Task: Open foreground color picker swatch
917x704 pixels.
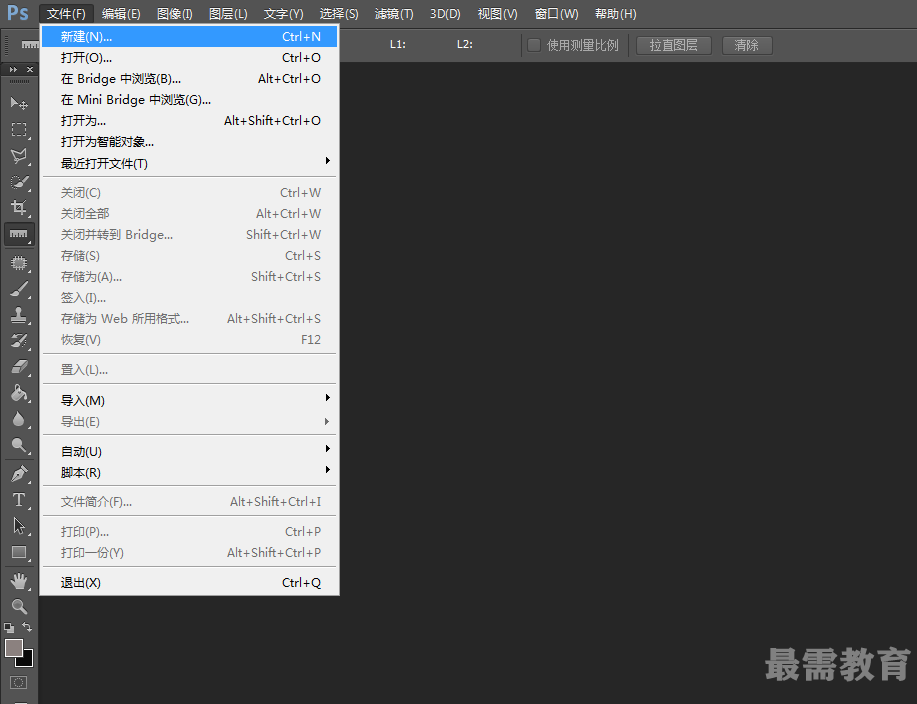Action: click(14, 648)
